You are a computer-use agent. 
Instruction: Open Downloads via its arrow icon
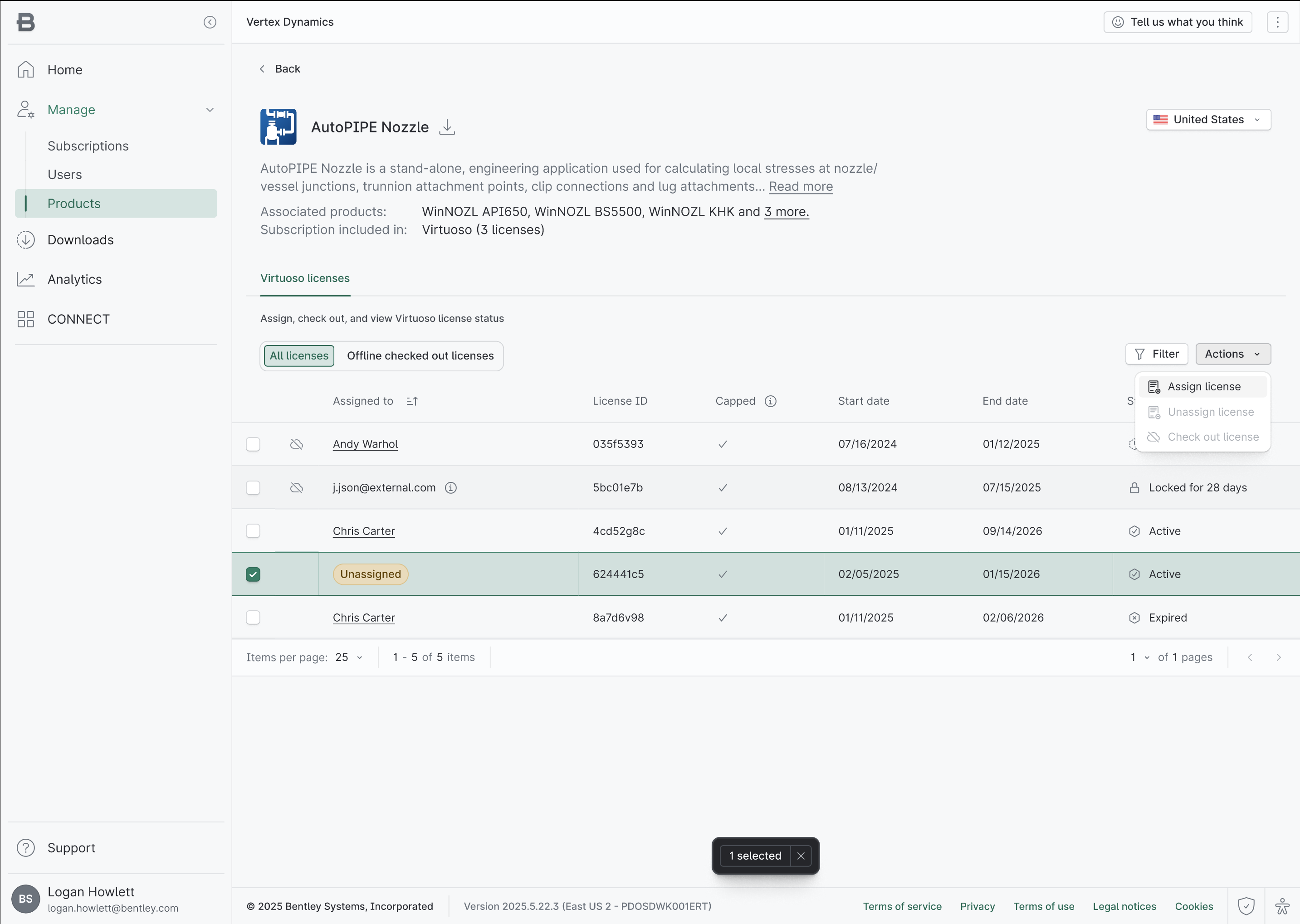[x=25, y=240]
